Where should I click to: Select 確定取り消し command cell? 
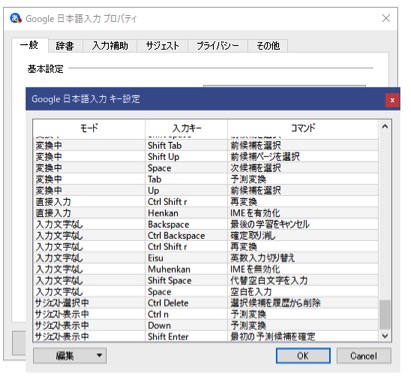[x=303, y=236]
